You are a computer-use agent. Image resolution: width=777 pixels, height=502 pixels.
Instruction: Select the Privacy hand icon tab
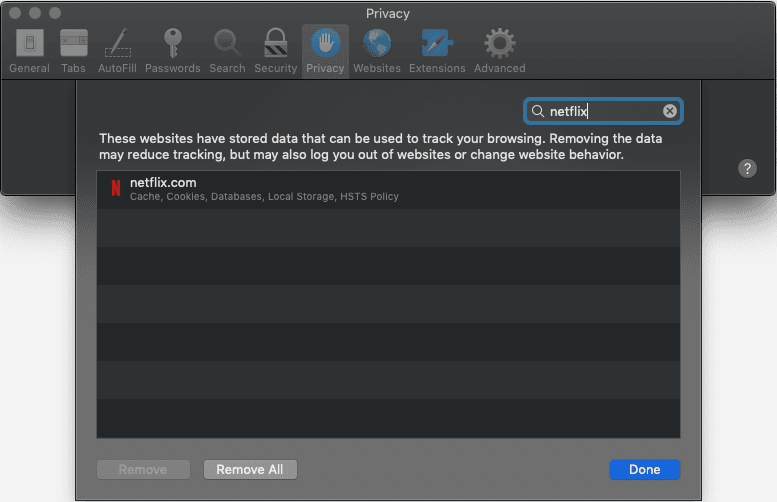[325, 52]
